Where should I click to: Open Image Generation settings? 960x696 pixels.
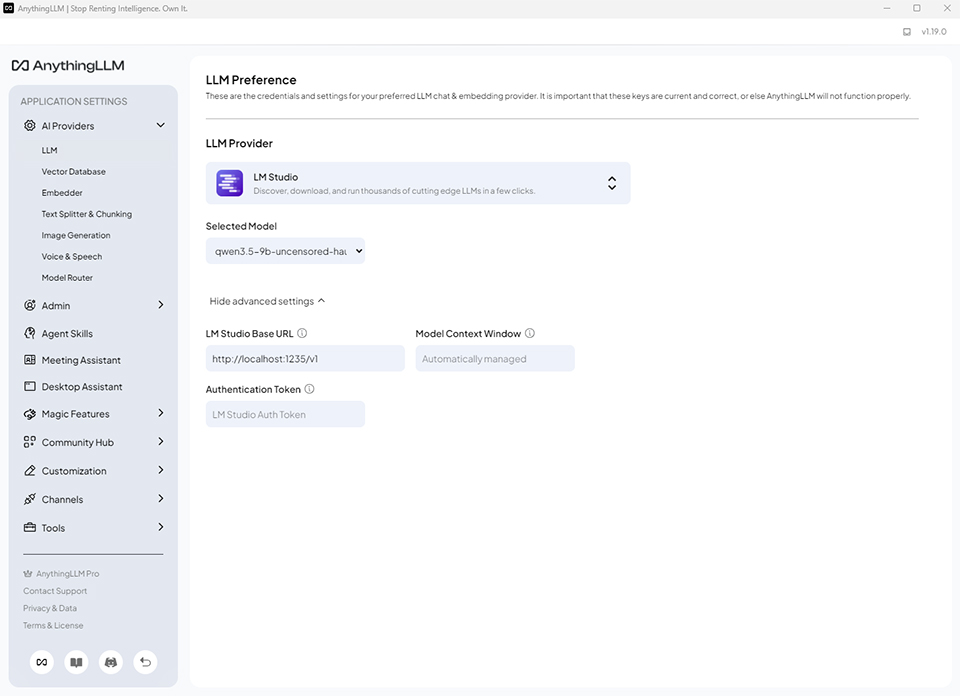(x=76, y=235)
